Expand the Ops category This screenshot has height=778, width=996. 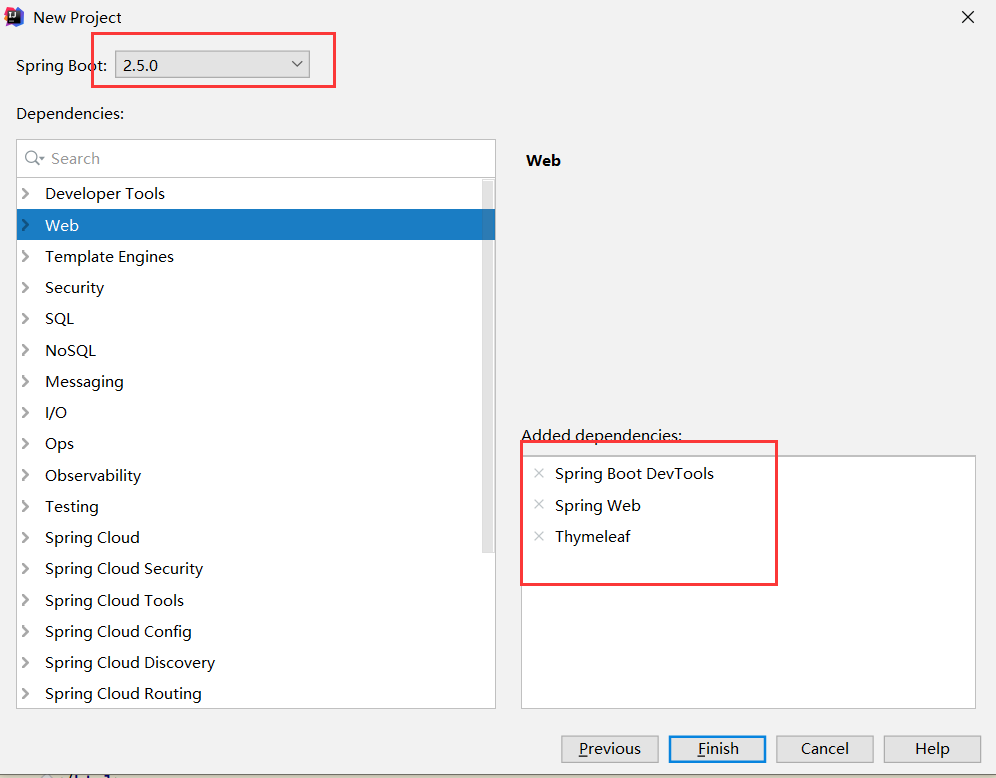25,443
